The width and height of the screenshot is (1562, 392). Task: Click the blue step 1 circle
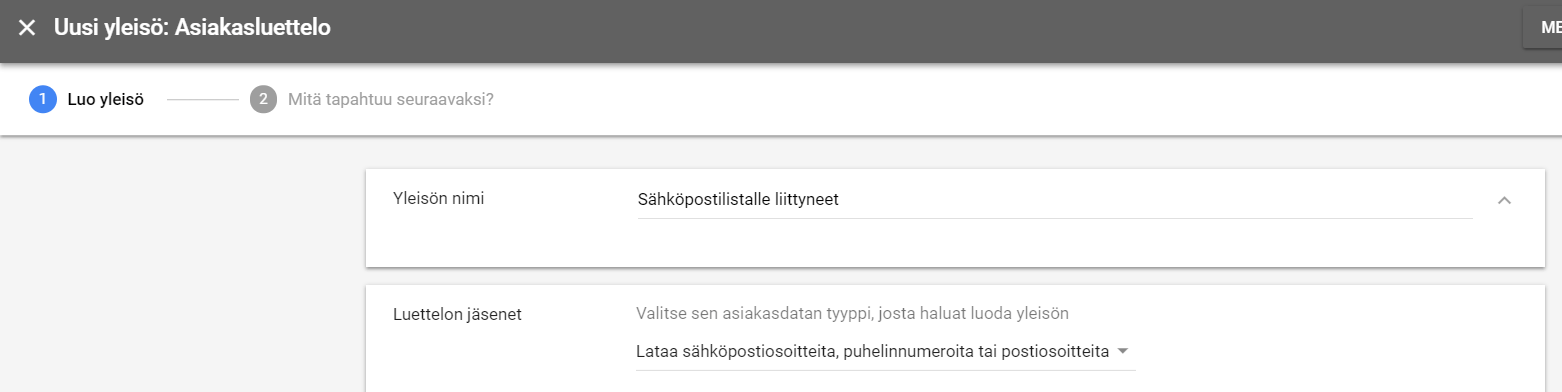(43, 100)
